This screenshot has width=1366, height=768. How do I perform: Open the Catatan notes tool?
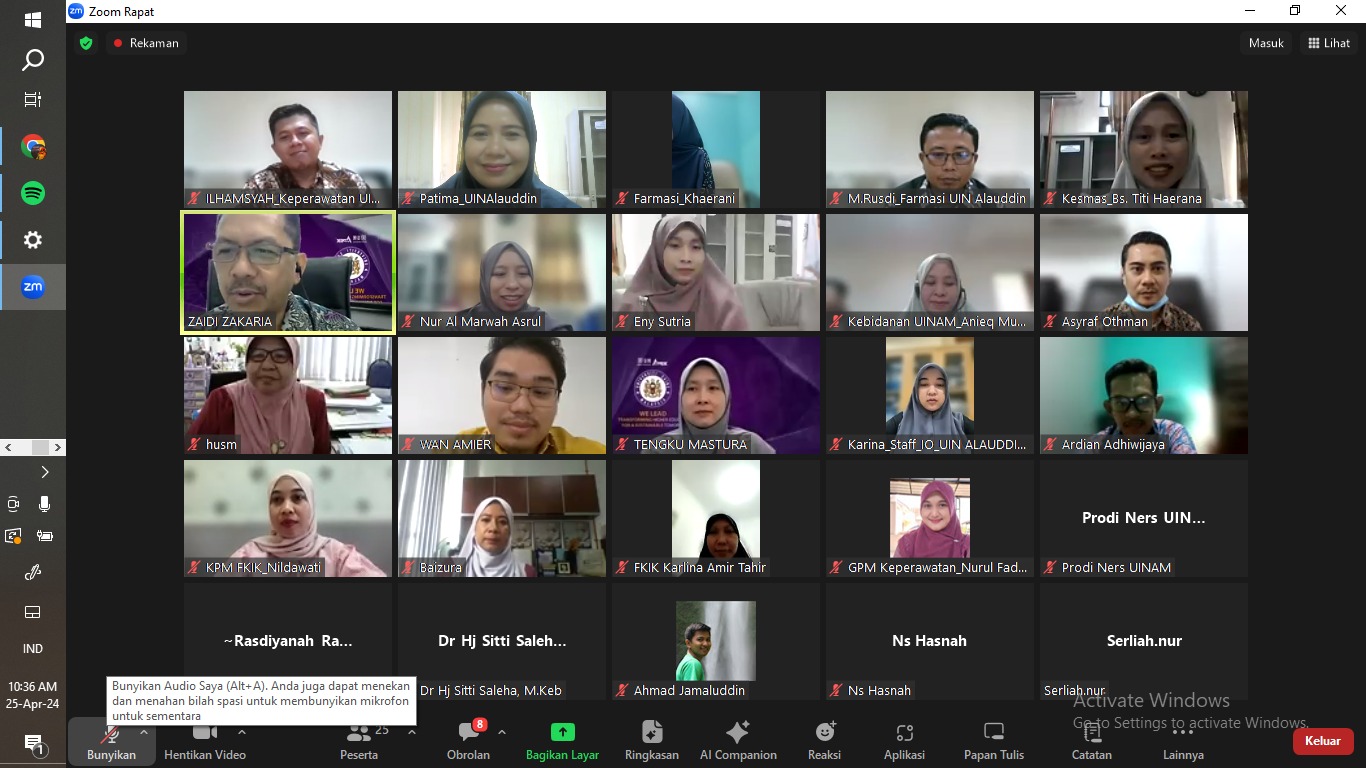click(x=1092, y=741)
